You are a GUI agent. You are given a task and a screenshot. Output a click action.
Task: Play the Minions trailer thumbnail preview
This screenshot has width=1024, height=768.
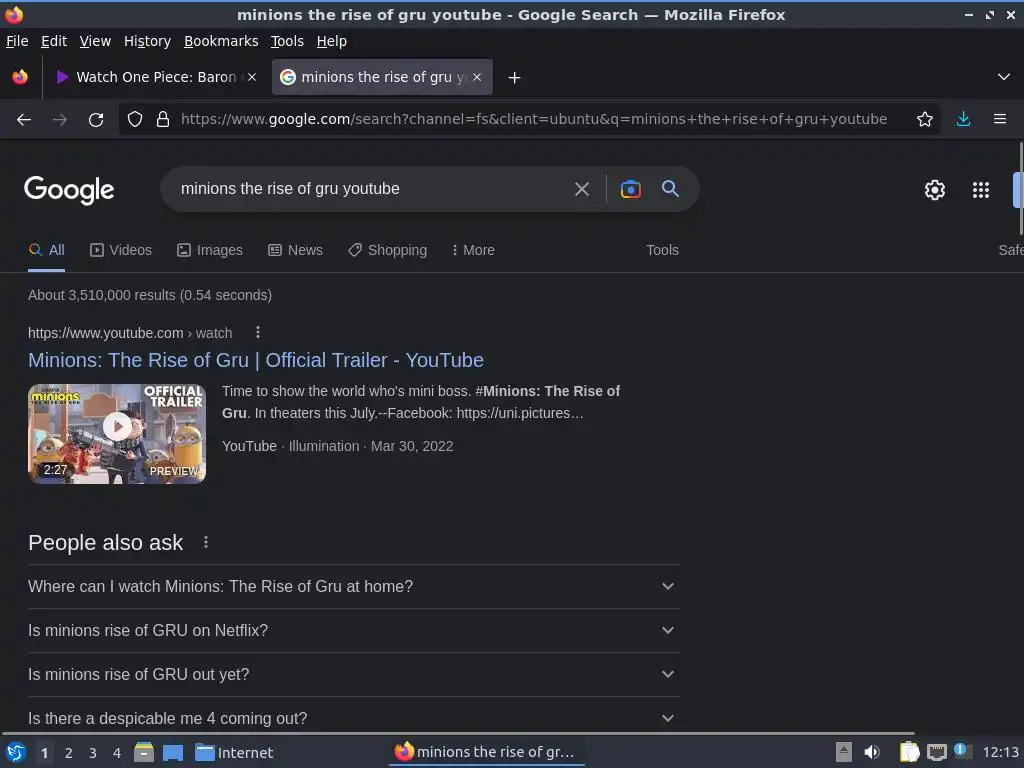point(117,434)
